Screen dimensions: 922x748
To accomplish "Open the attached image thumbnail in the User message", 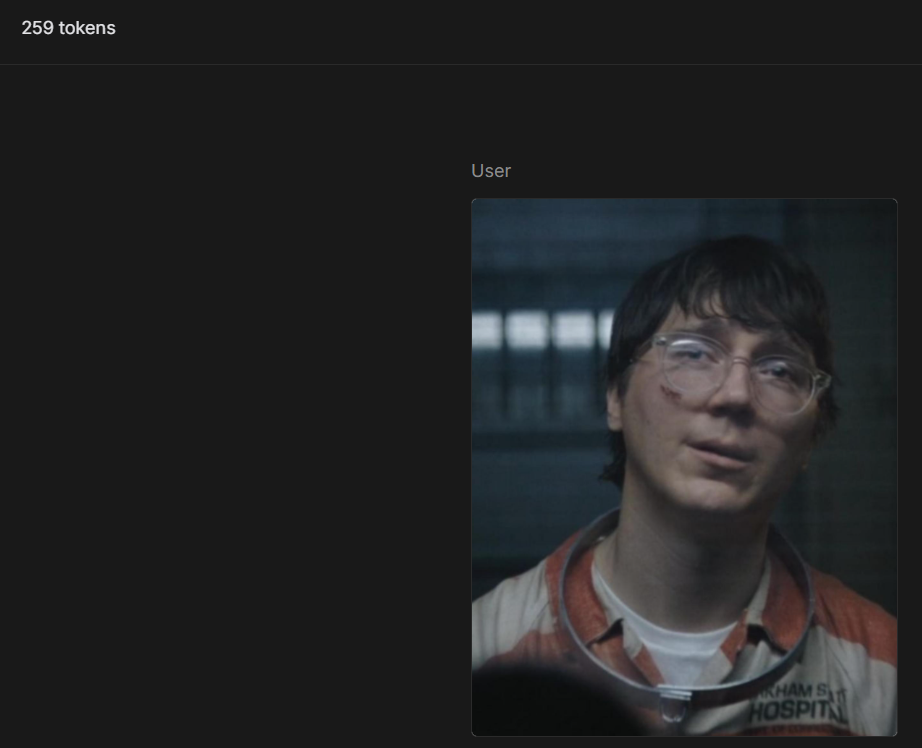I will (684, 468).
